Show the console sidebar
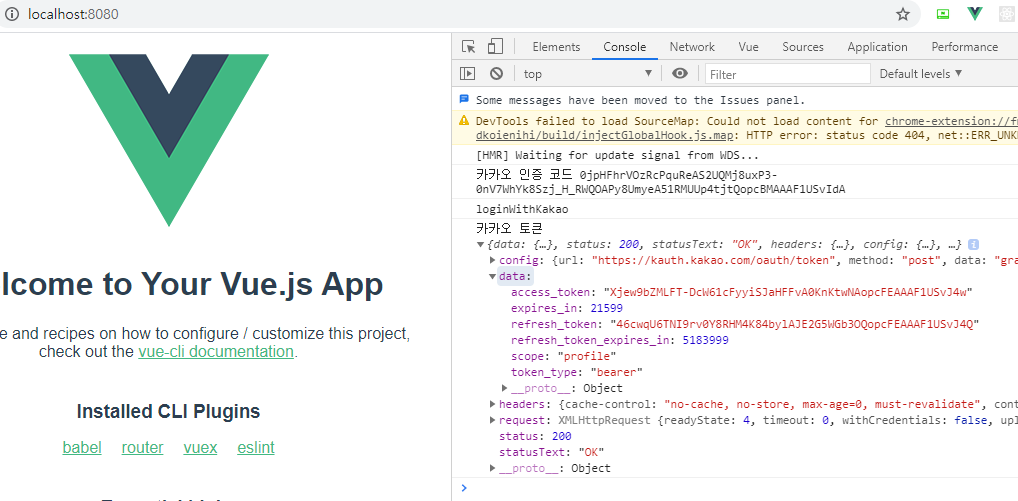Screen dimensions: 1018x501 [467, 73]
